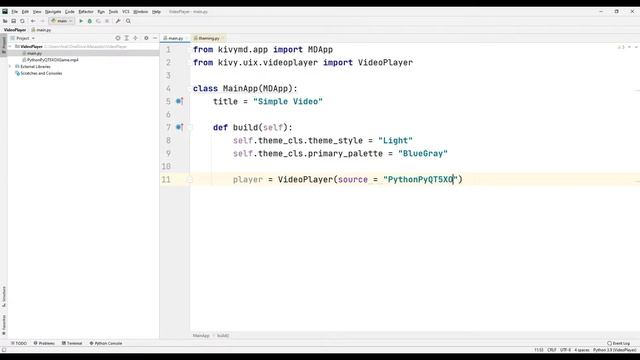
Task: Open Project panel gear options
Action: (x=146, y=38)
